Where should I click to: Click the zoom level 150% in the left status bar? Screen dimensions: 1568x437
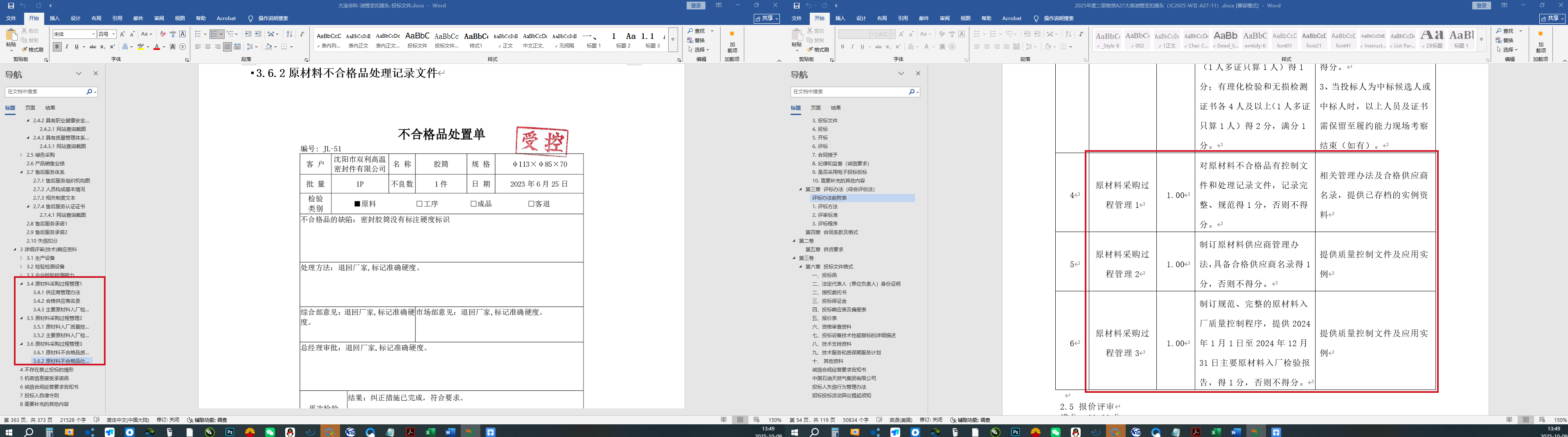point(775,420)
